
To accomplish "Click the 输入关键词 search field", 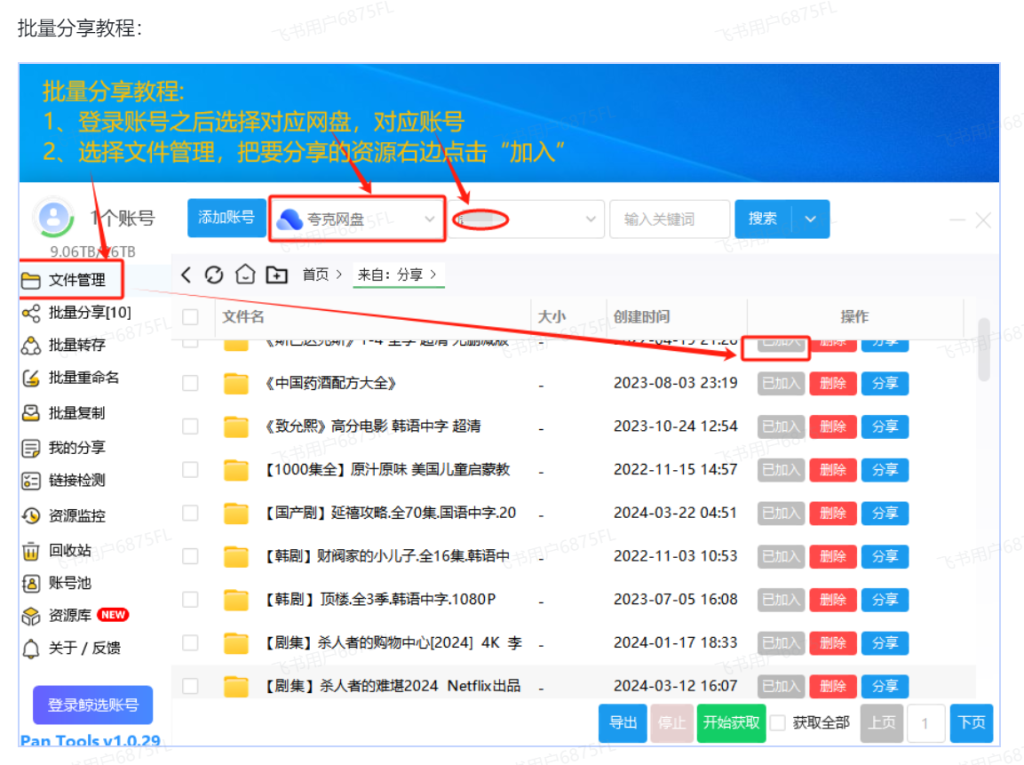I will pos(668,219).
